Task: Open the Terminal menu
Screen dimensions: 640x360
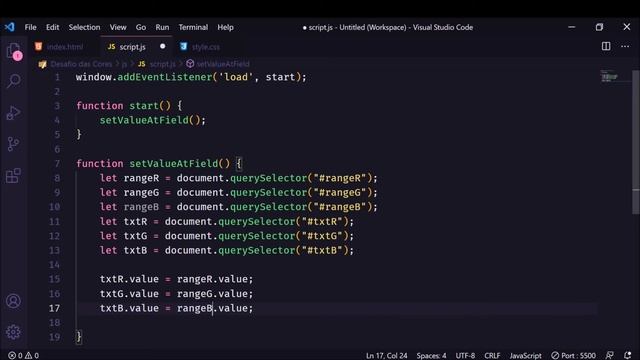Action: 193,27
